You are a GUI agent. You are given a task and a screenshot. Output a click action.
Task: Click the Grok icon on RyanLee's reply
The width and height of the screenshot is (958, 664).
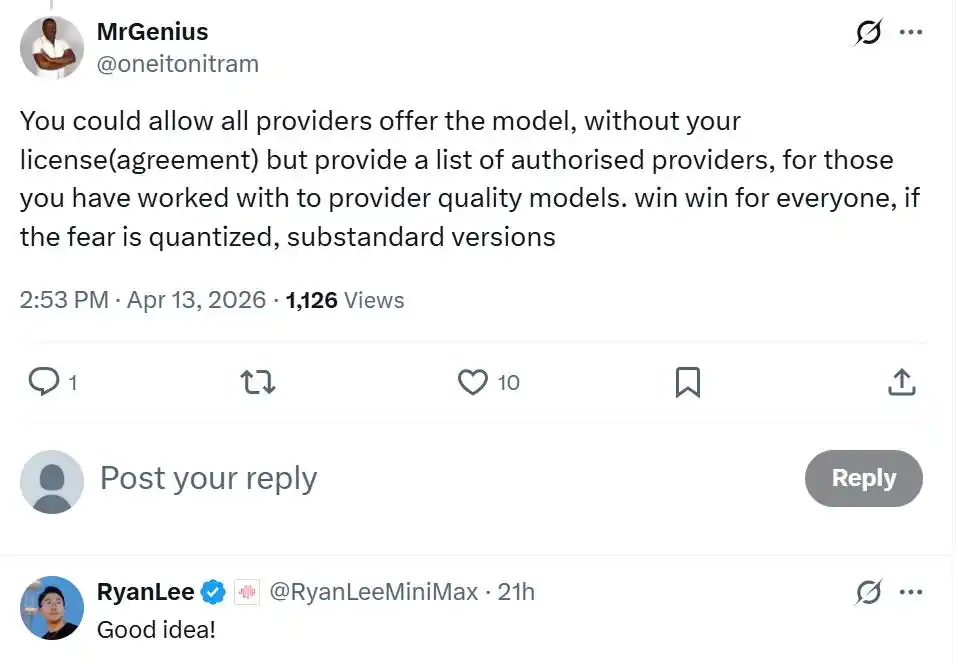pos(867,592)
